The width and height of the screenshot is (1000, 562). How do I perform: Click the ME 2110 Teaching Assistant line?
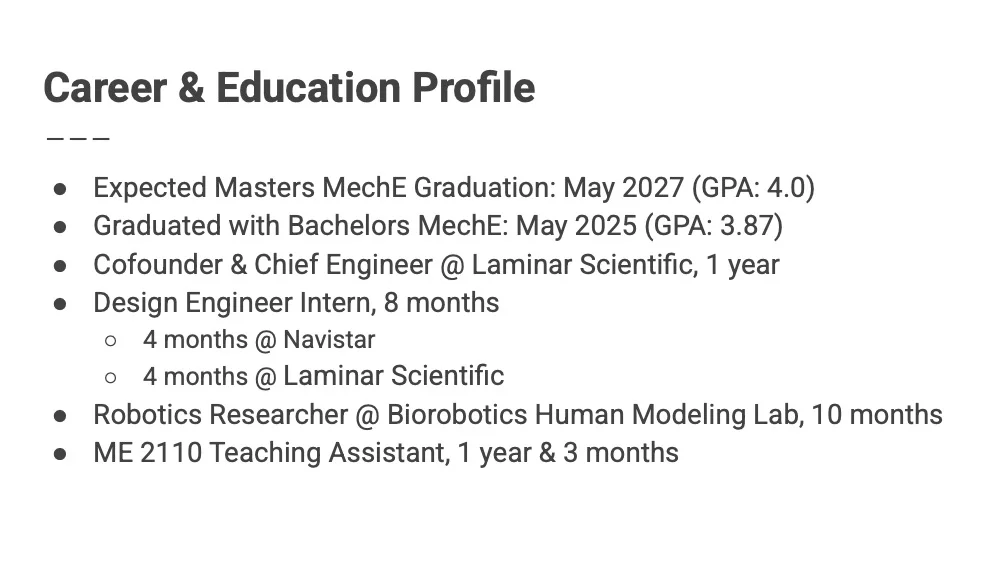385,452
